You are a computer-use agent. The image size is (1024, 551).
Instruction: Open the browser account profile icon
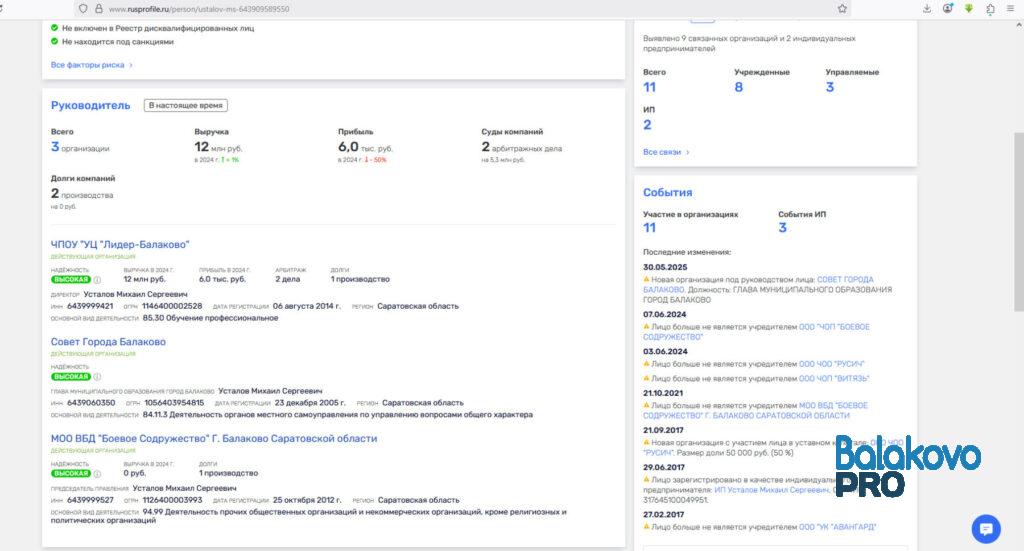click(948, 8)
